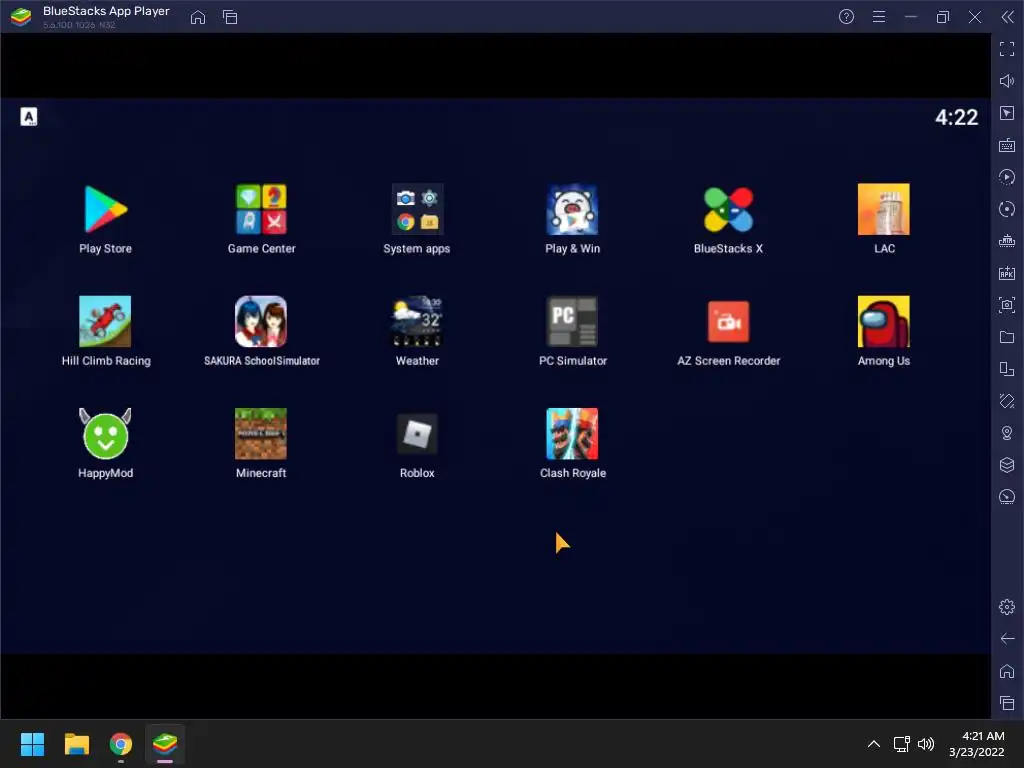Image resolution: width=1024 pixels, height=768 pixels.
Task: Click the sidebar back arrow
Action: point(1007,639)
